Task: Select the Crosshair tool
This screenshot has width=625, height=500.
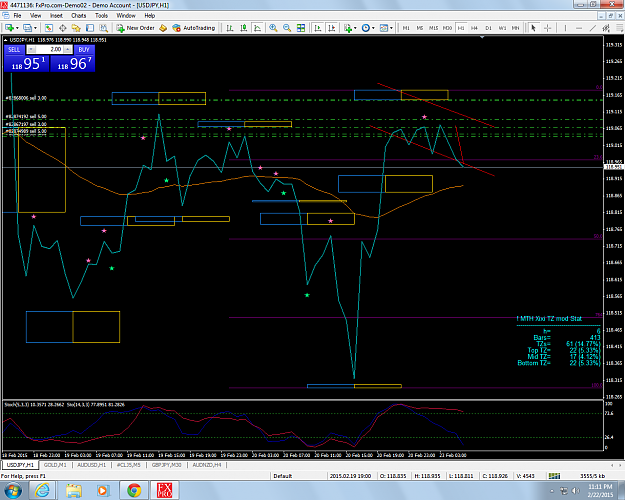Action: point(548,28)
